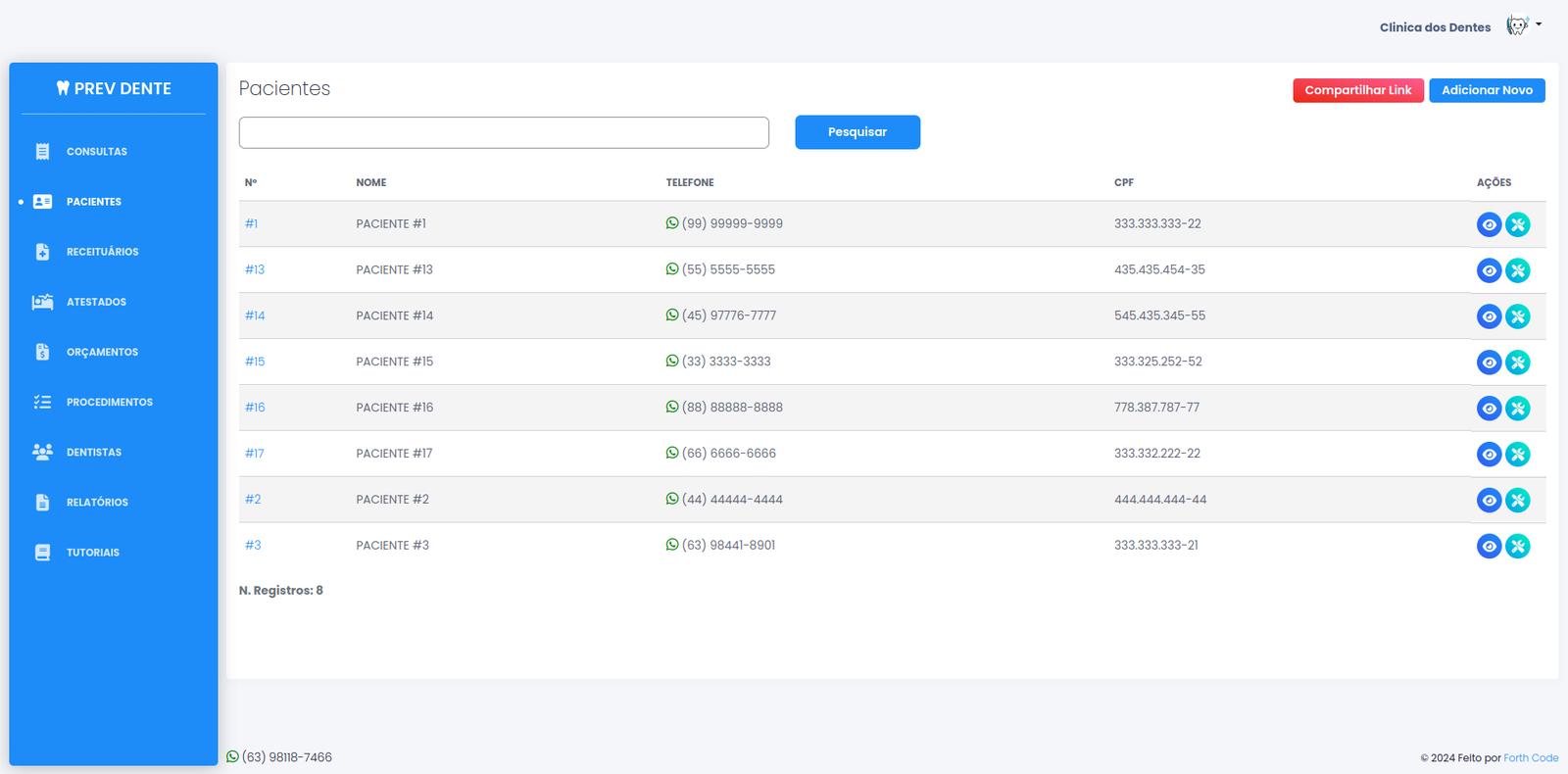Image resolution: width=1568 pixels, height=774 pixels.
Task: Select Dentistas in the sidebar
Action: coord(94,453)
